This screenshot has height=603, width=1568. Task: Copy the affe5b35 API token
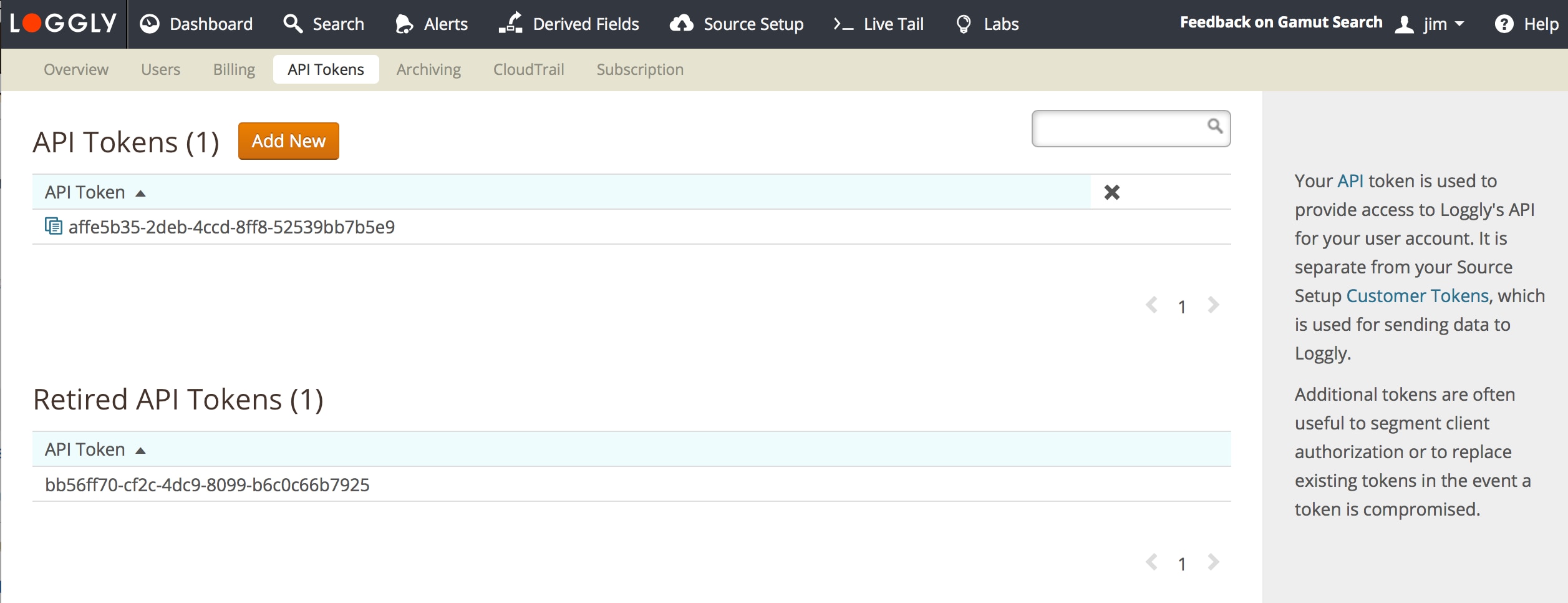coord(54,226)
